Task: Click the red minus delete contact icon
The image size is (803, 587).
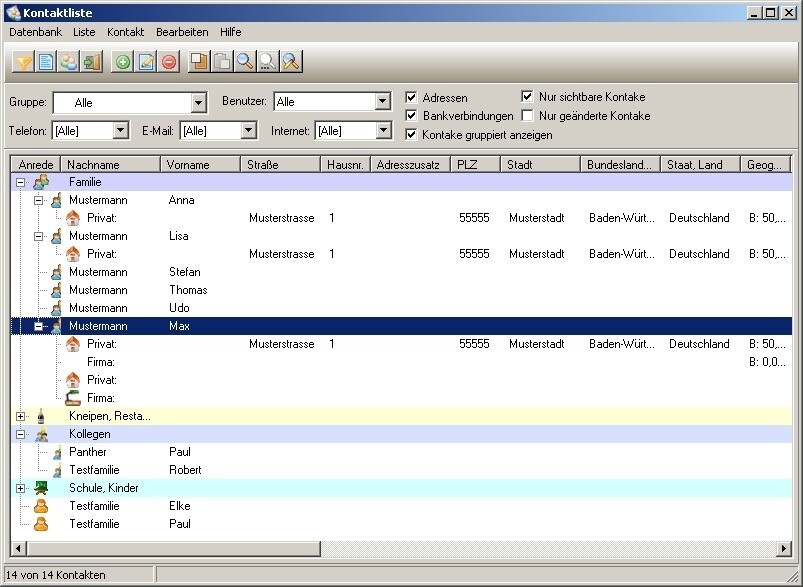Action: (x=169, y=62)
